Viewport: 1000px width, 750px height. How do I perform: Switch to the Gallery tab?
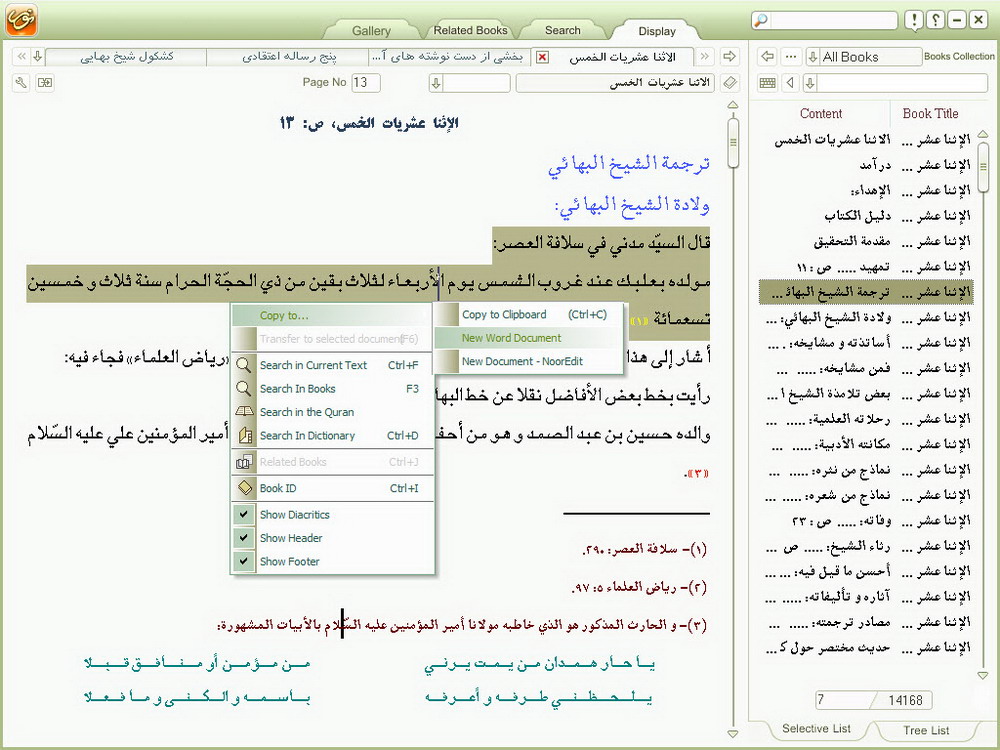(371, 31)
